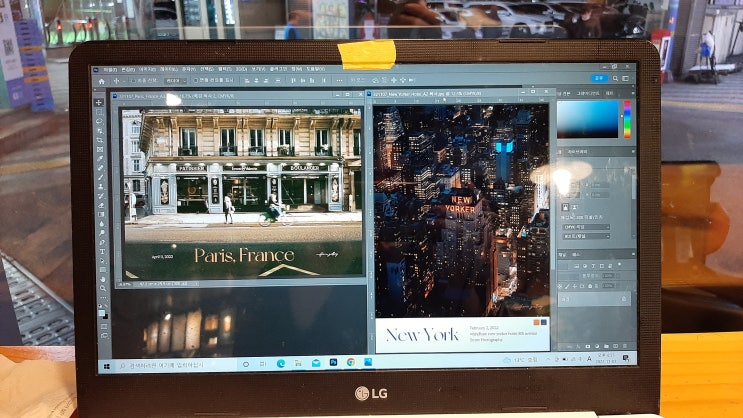Open the Help menu
This screenshot has width=743, height=418.
(315, 69)
